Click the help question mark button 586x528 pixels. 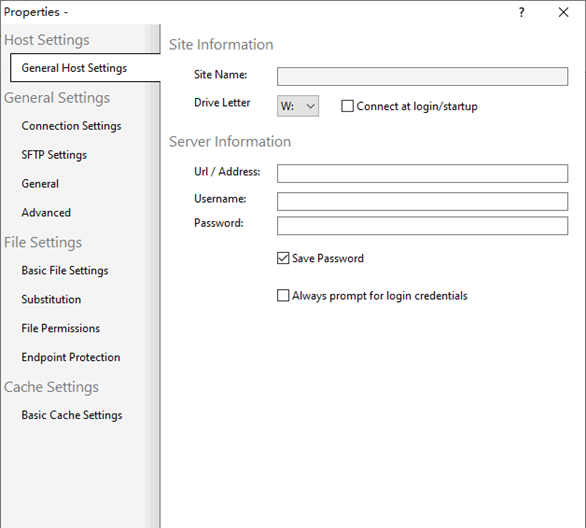[x=521, y=12]
